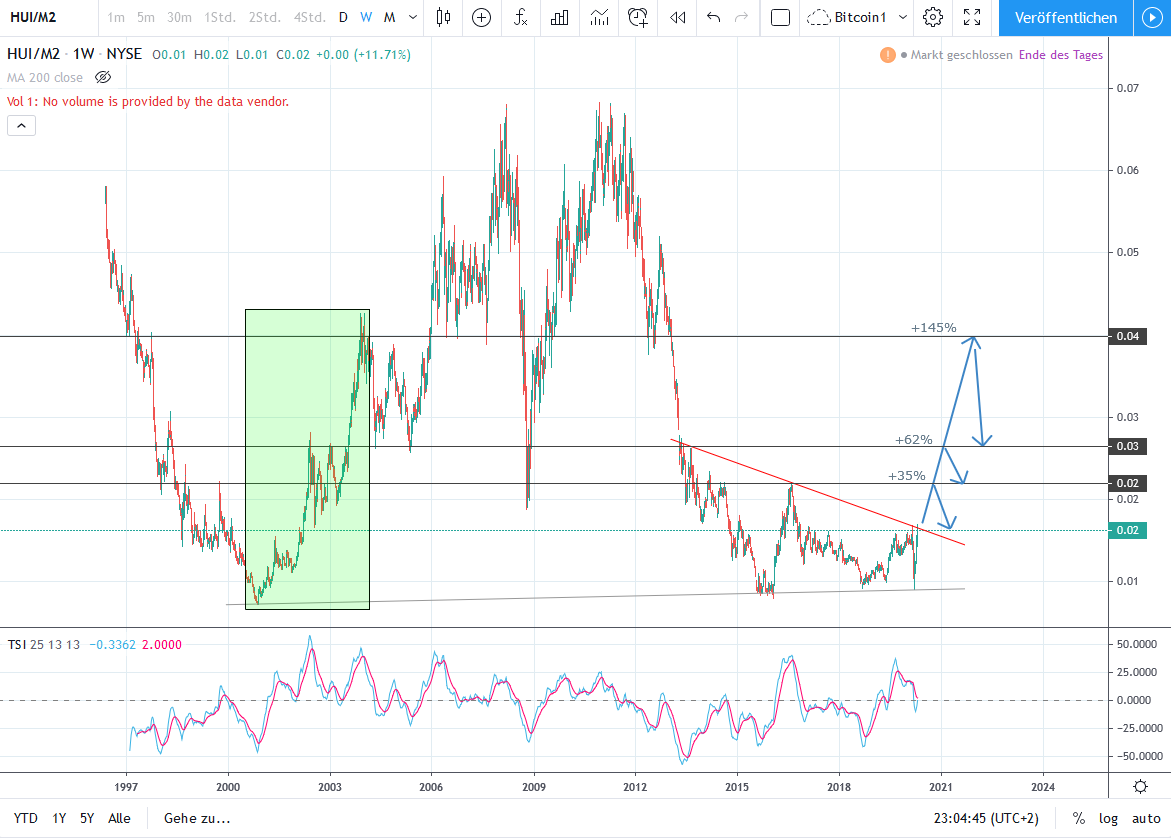
Task: Switch range to 5Y
Action: coord(87,818)
